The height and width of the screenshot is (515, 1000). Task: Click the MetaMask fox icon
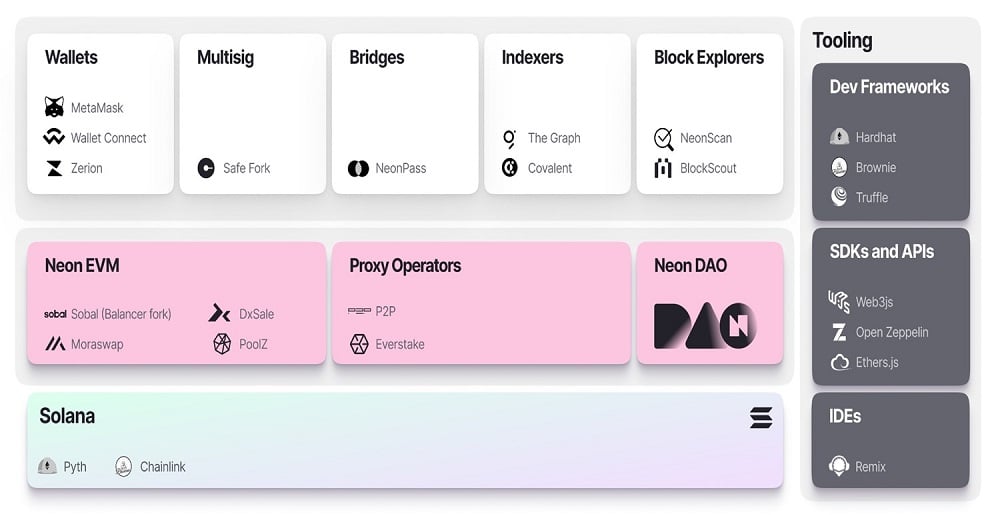[x=54, y=107]
